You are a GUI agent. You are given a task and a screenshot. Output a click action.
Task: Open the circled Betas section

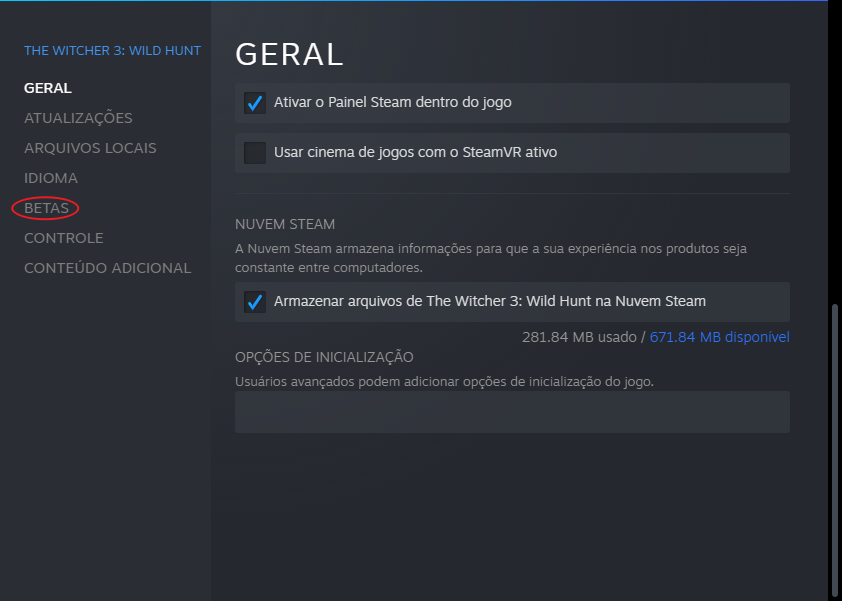tap(46, 208)
